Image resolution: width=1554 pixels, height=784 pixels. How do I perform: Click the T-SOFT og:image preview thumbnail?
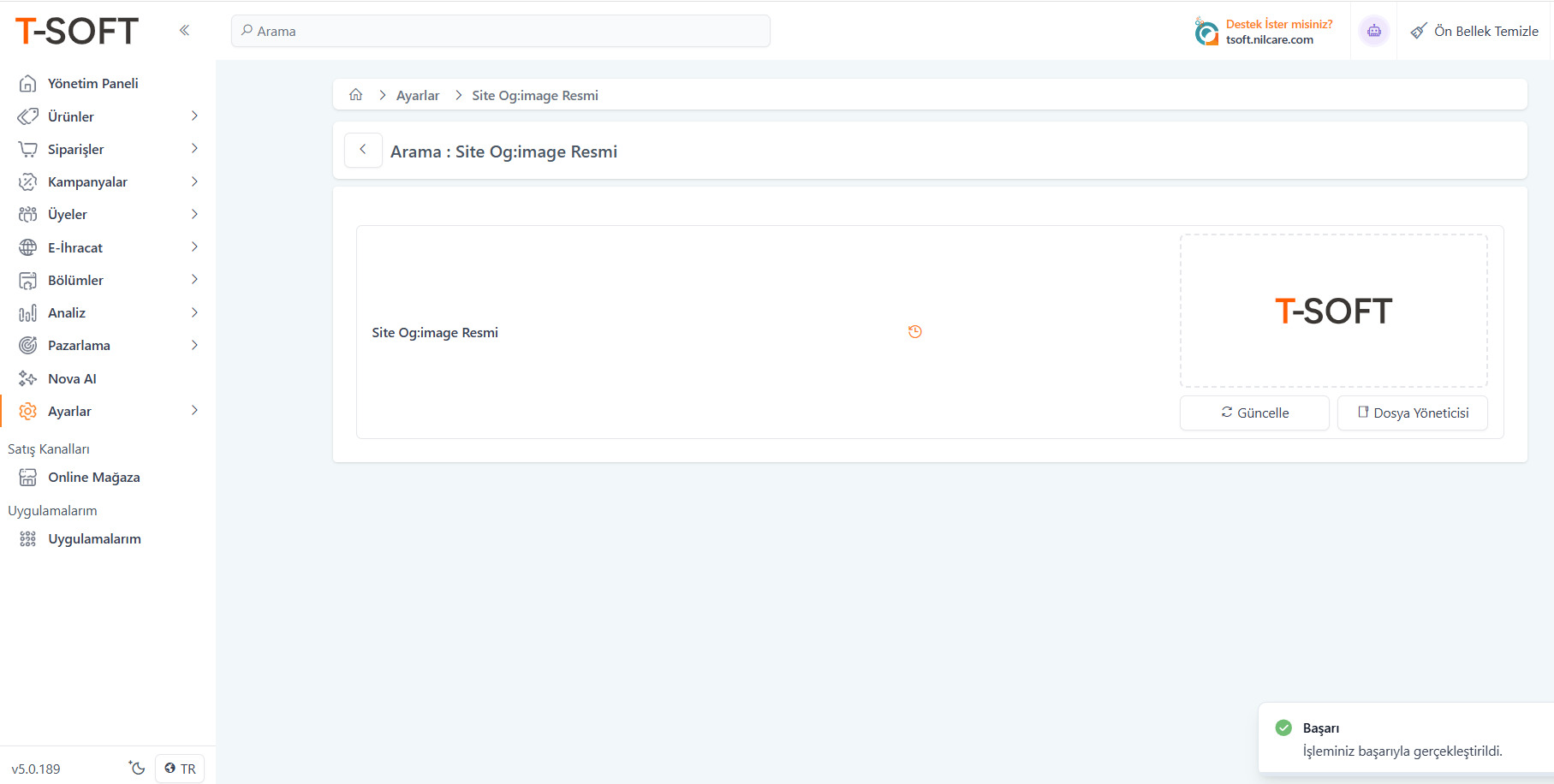1334,311
